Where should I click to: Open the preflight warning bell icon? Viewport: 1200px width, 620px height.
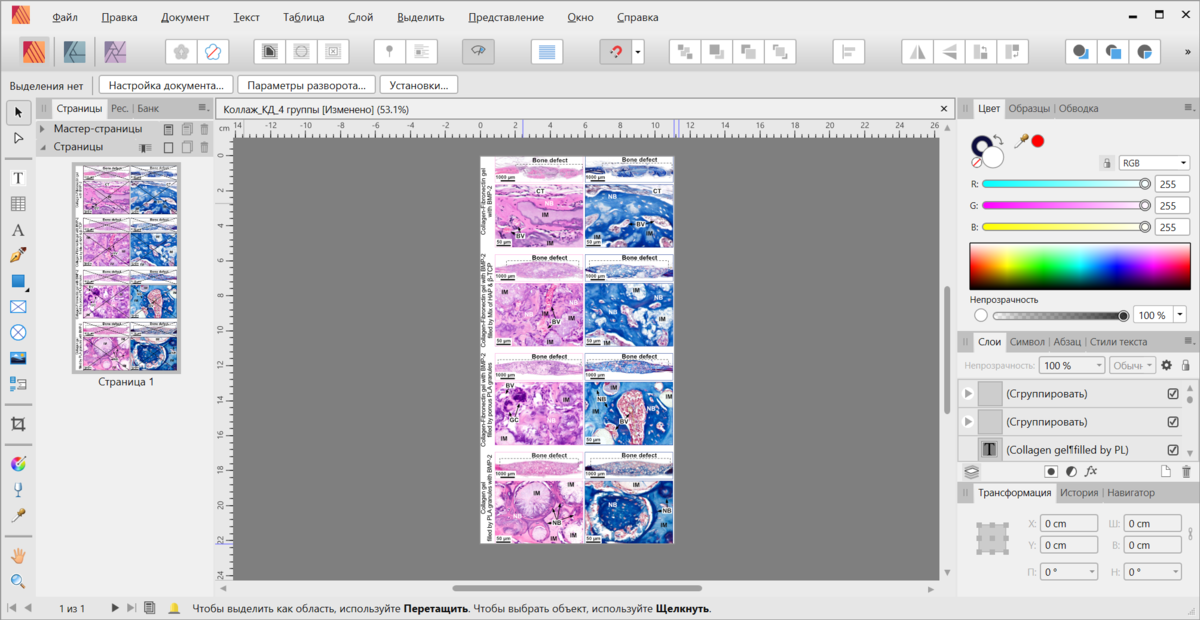174,608
